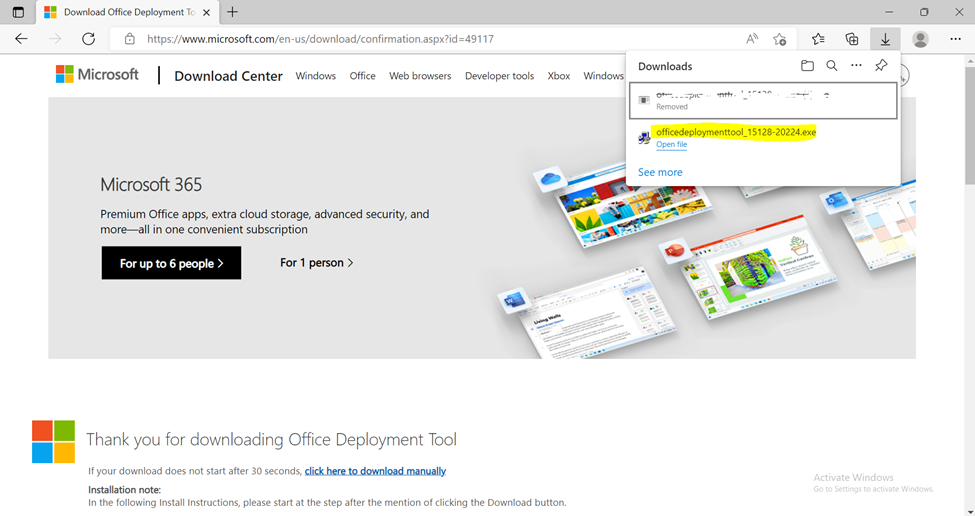Screen dimensions: 975x516
Task: Close the Download Office Deployment Tool tab
Action: [206, 12]
